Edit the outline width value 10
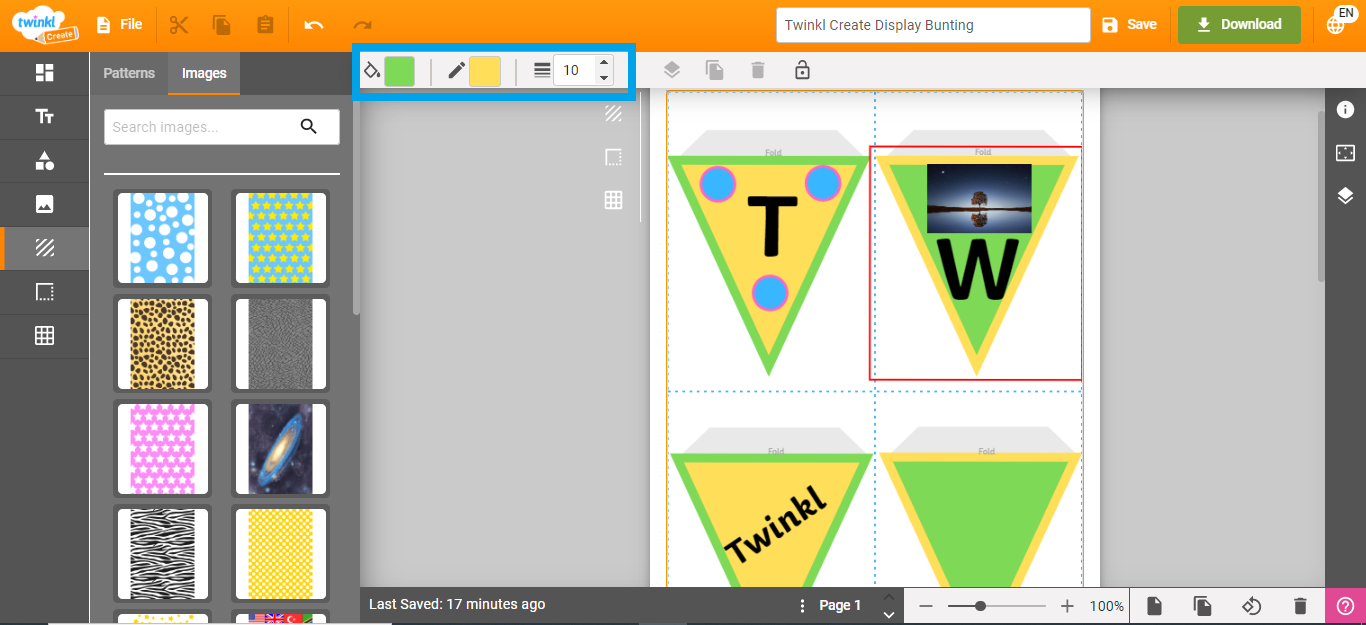1366x625 pixels. pos(574,70)
